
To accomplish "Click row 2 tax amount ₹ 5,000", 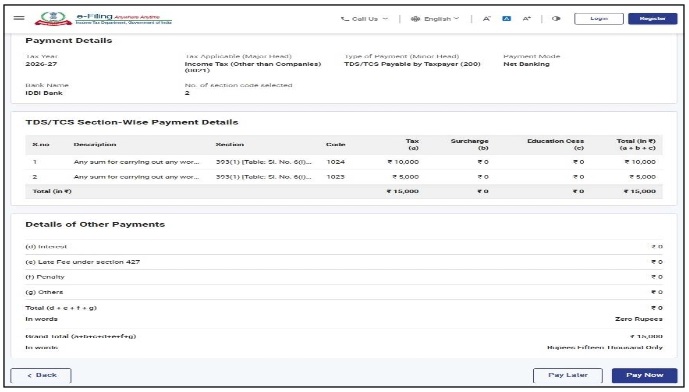I will click(405, 177).
